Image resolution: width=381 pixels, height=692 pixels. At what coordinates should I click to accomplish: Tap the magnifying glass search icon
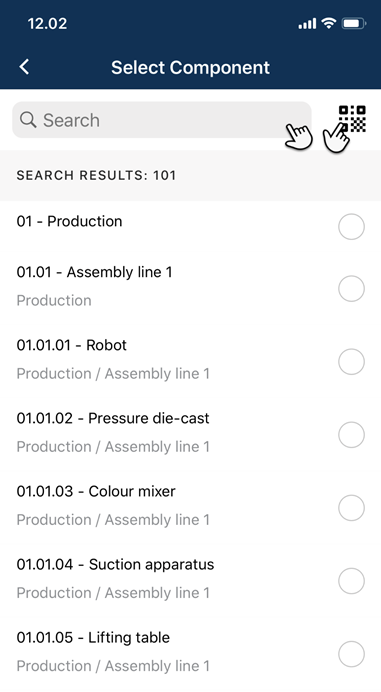[28, 120]
